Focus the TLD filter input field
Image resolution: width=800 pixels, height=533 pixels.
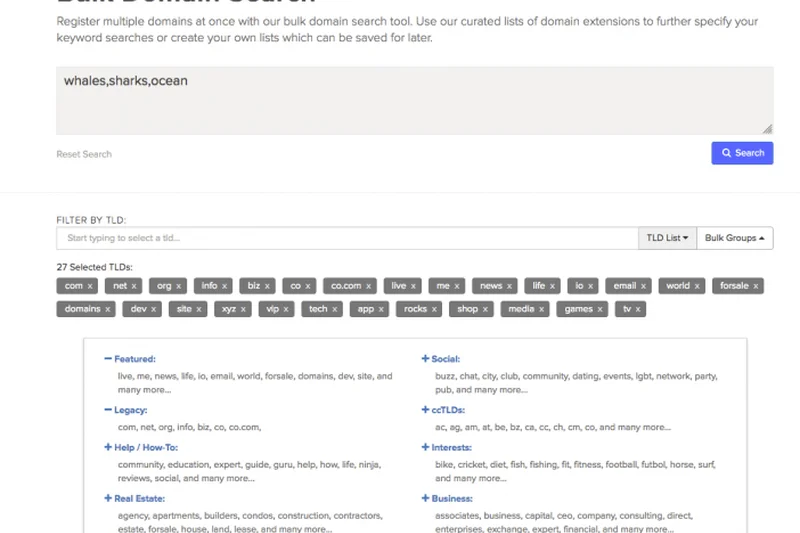tap(347, 238)
